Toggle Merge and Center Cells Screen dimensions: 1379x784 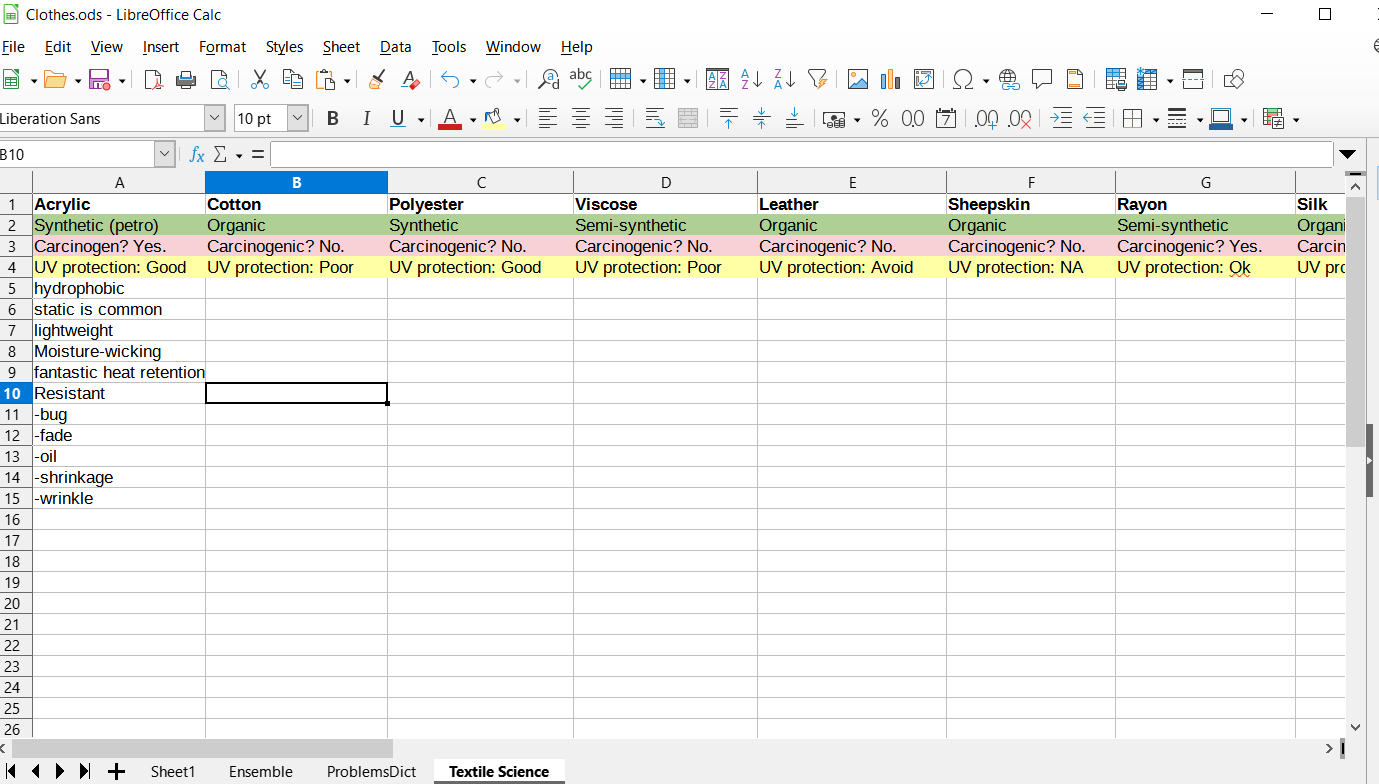[688, 119]
